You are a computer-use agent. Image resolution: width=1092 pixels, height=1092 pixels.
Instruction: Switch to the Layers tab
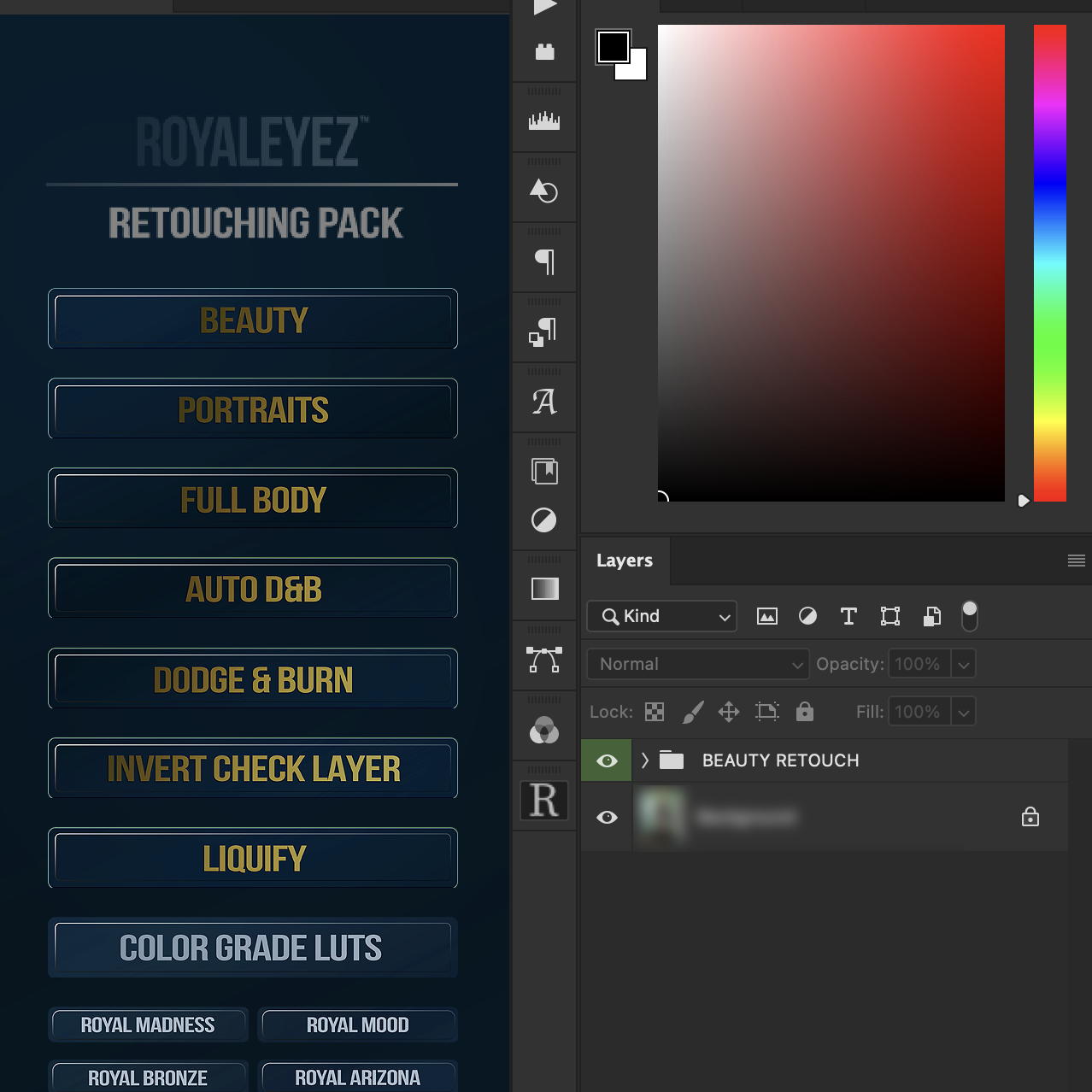(x=625, y=561)
